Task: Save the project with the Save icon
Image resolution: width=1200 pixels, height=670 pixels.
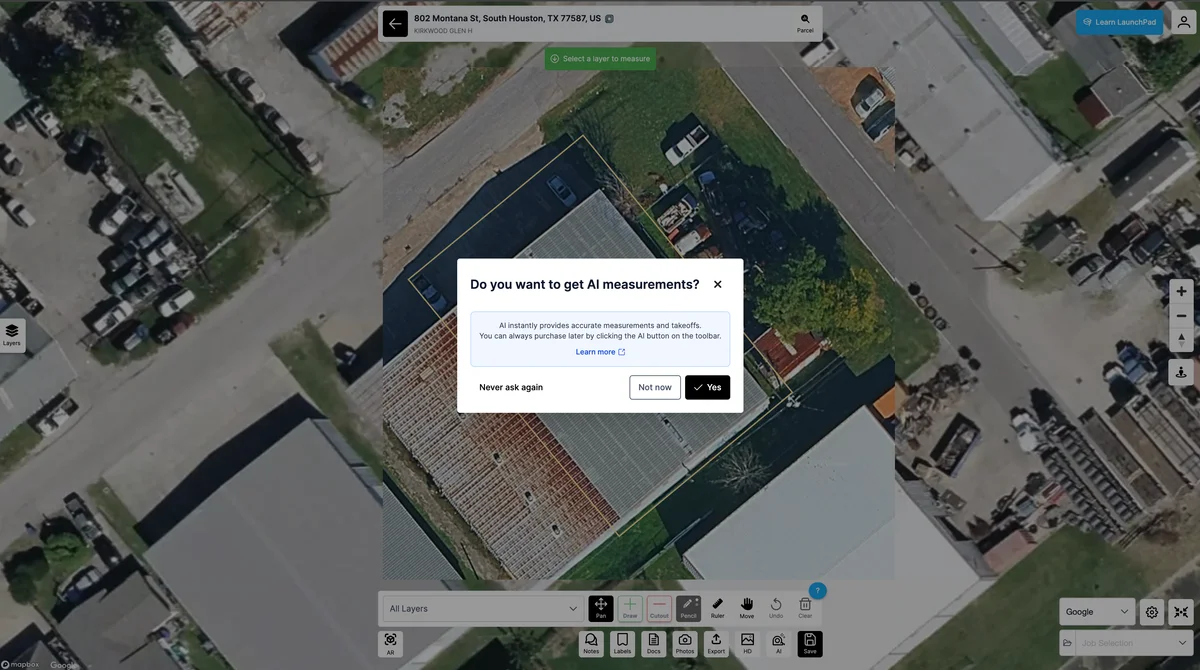Action: click(x=809, y=642)
